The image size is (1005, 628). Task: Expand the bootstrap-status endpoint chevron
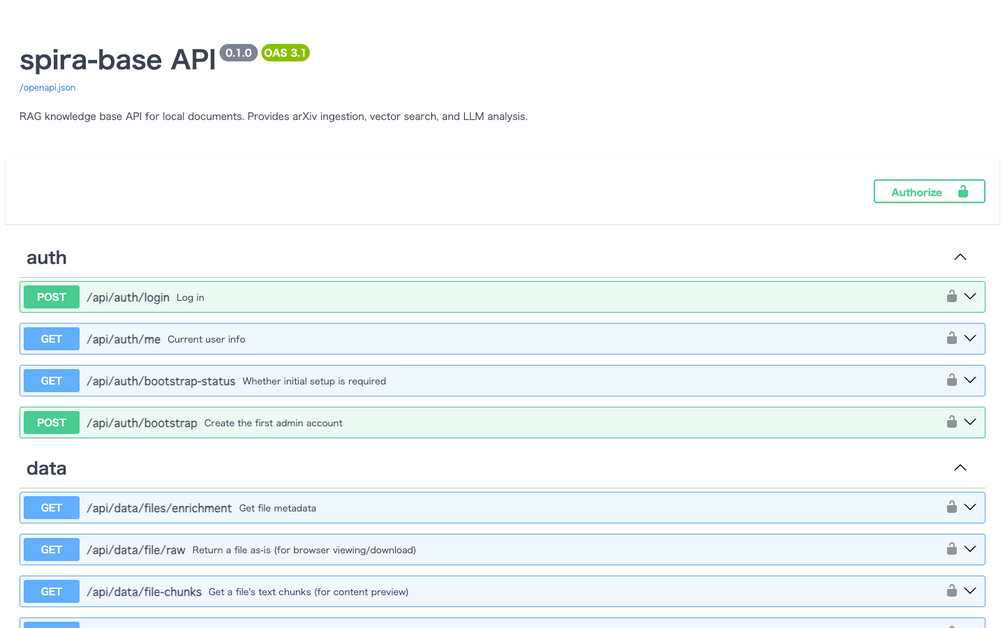(970, 381)
